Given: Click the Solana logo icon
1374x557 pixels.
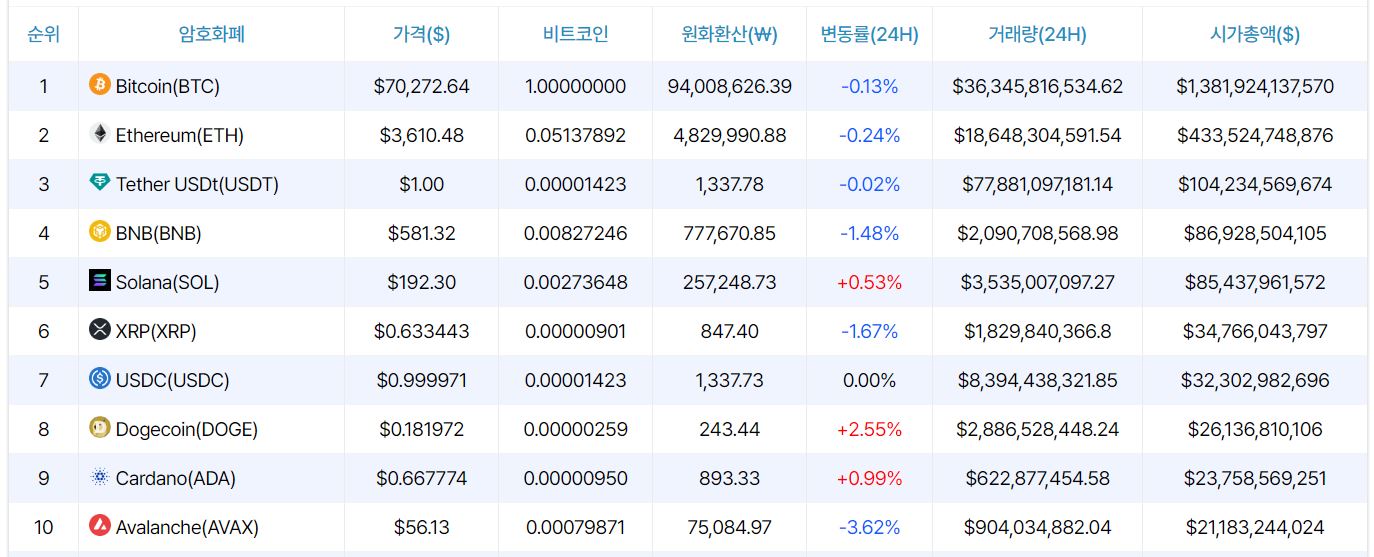Looking at the screenshot, I should click(100, 281).
